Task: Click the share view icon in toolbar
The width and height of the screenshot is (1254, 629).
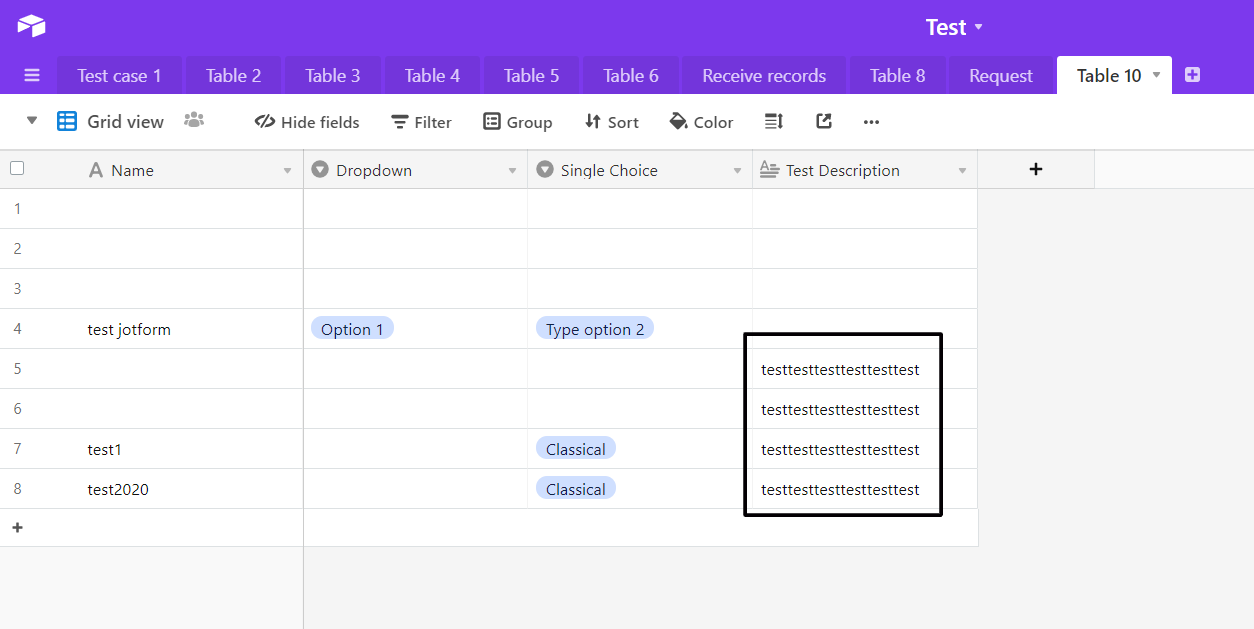Action: pyautogui.click(x=823, y=121)
